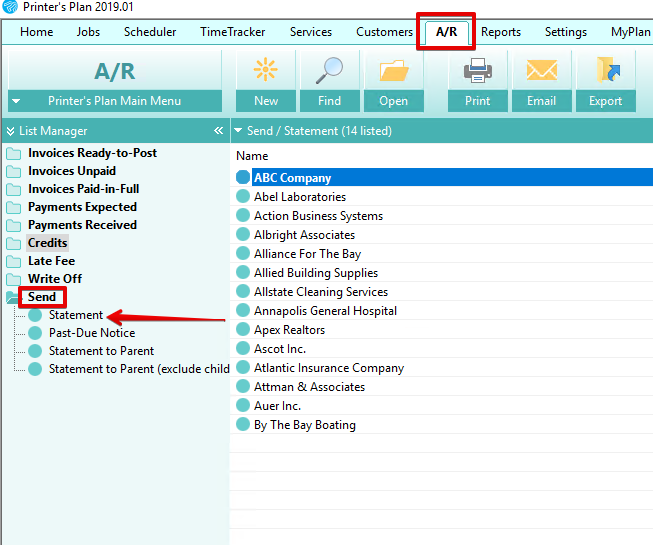
Task: Click the Find magnifying glass icon
Action: tap(330, 70)
